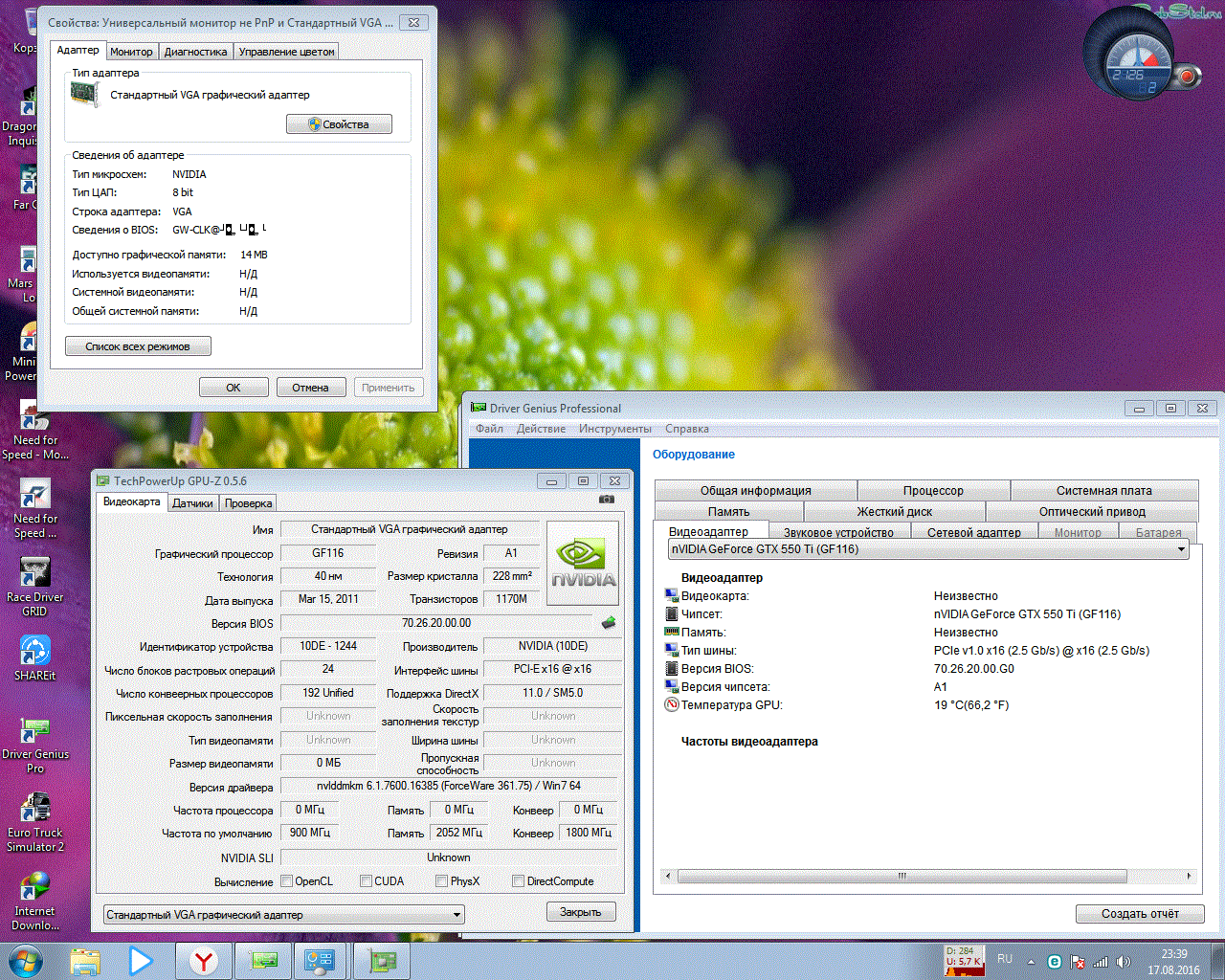Click the Отмена button
1225x980 pixels.
311,388
